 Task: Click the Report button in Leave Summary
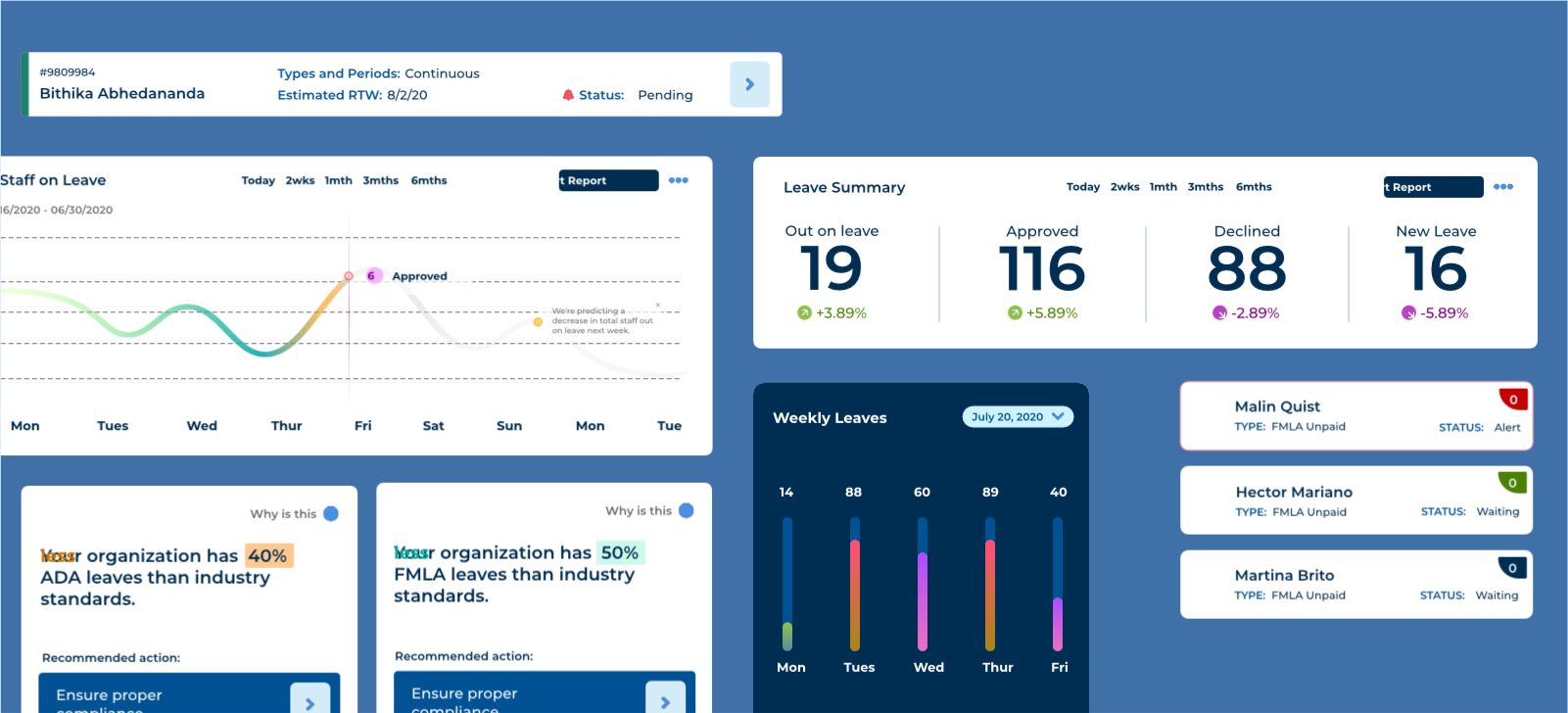coord(1433,187)
